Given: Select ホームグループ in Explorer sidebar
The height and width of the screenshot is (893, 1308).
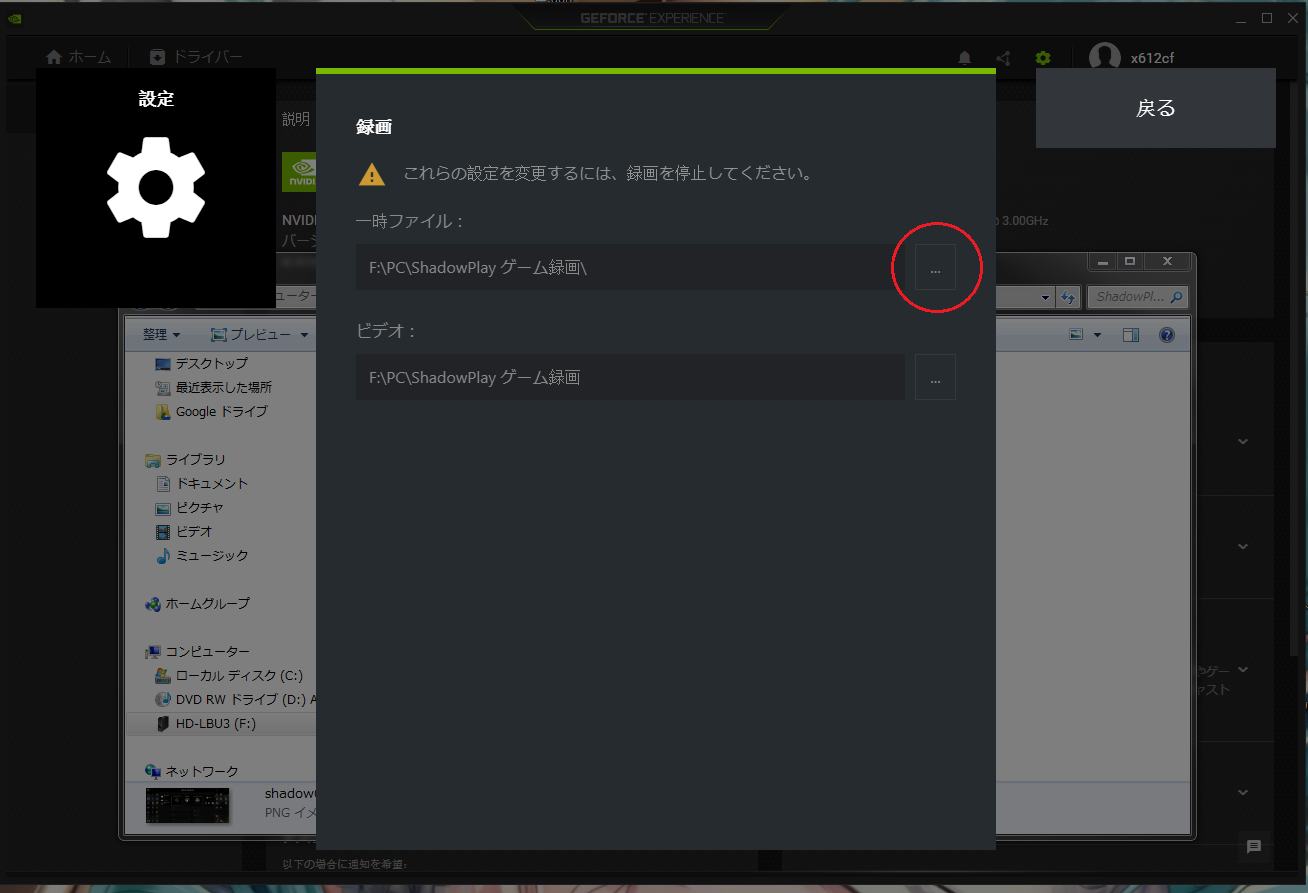Looking at the screenshot, I should click(x=198, y=603).
